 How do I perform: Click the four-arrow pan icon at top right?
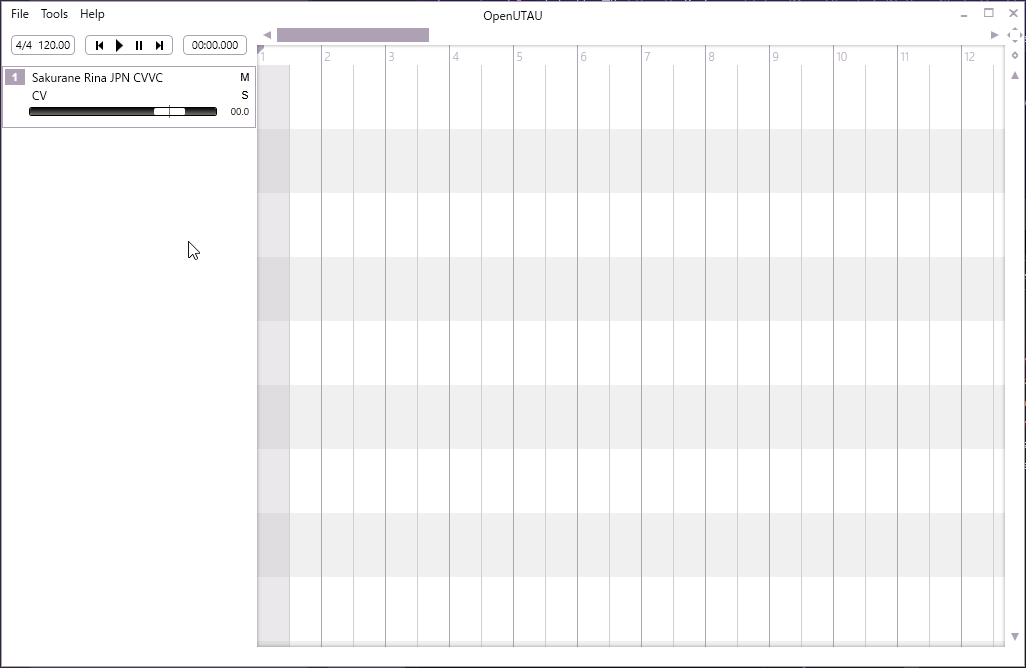tap(1014, 35)
